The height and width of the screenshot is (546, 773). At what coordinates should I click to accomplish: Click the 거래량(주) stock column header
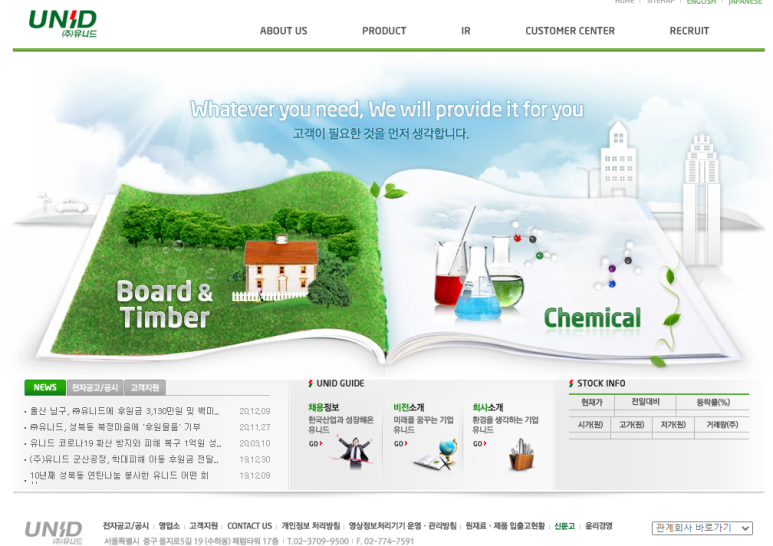point(722,424)
